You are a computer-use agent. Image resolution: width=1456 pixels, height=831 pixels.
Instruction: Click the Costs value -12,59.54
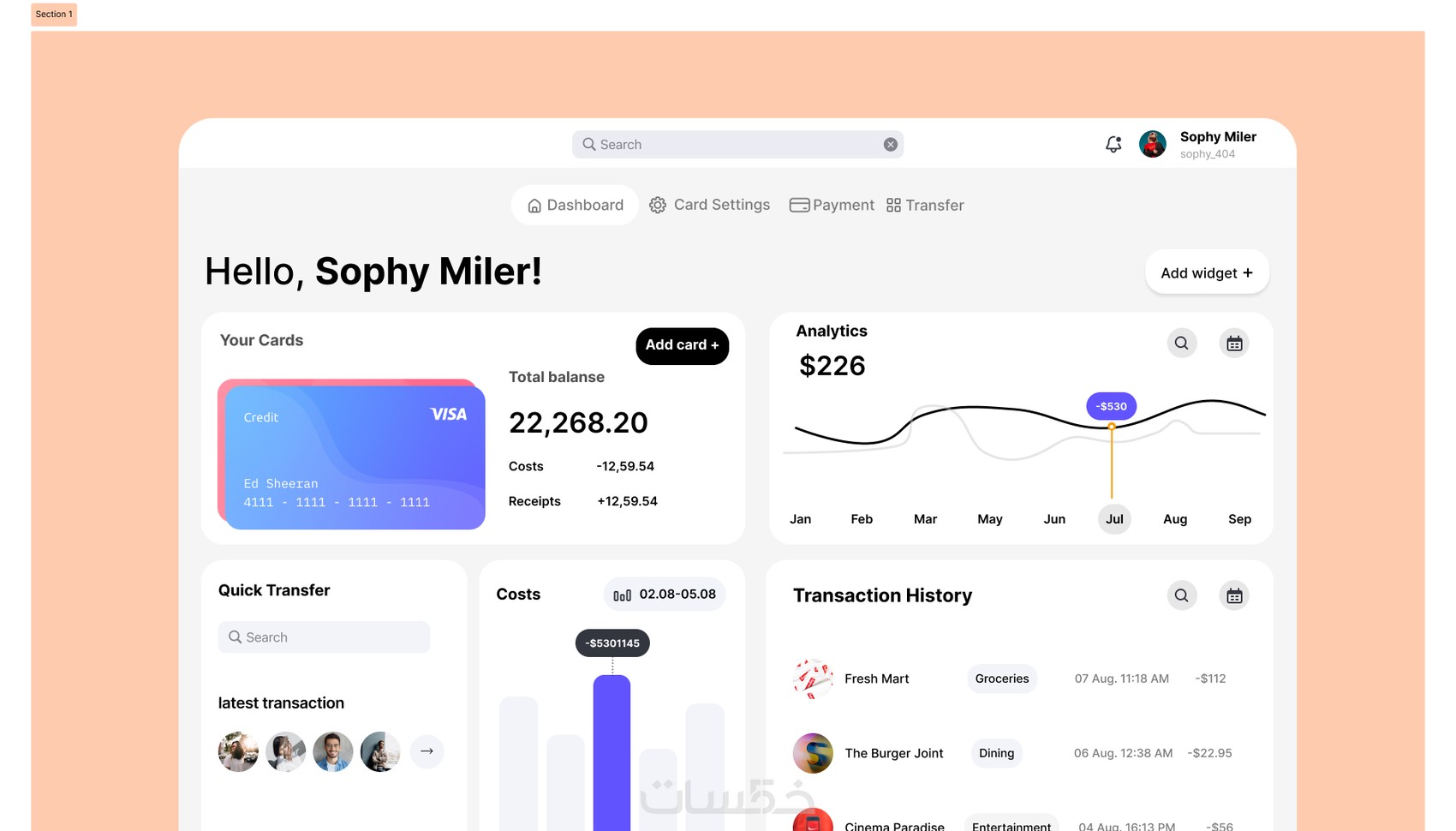click(625, 466)
